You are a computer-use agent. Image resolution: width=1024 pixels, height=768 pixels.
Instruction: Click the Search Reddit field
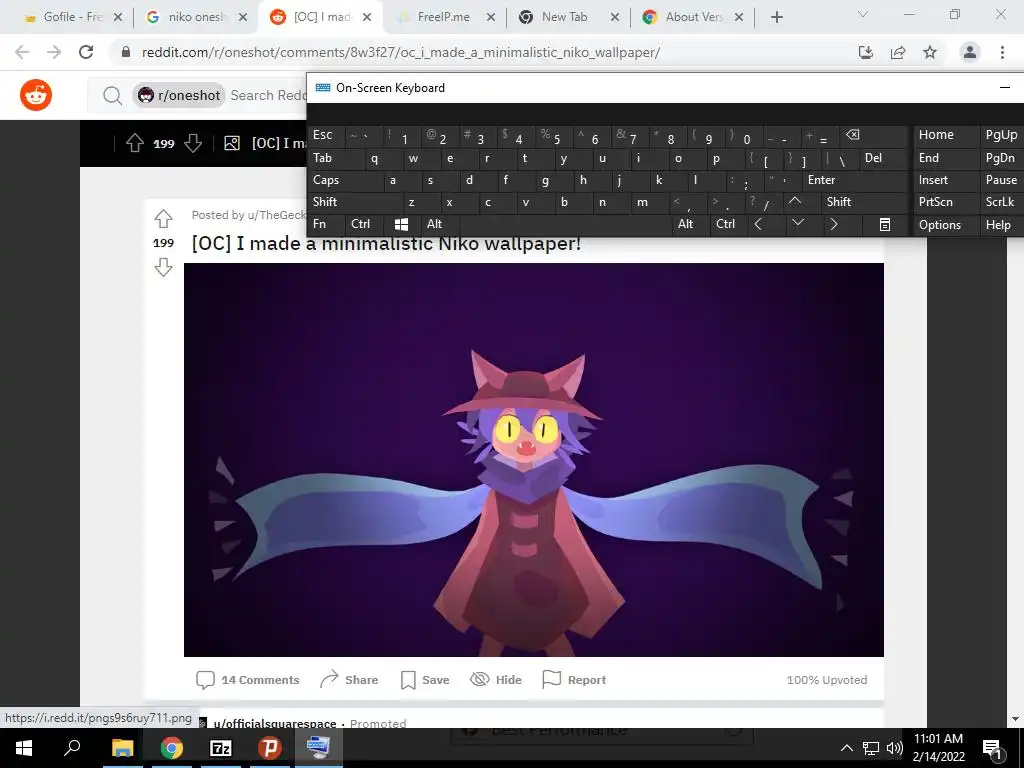[x=268, y=95]
